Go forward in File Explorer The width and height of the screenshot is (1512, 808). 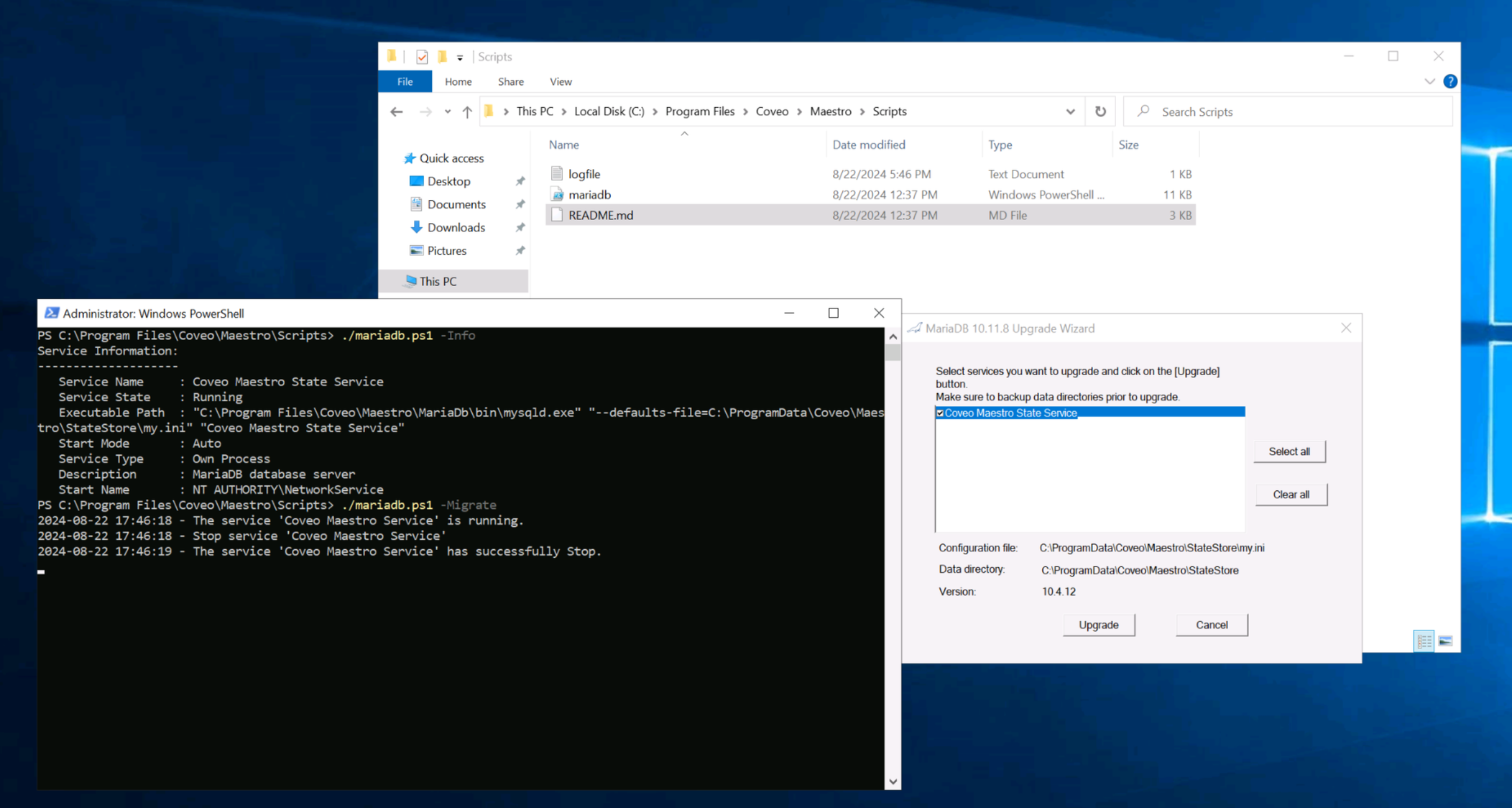click(x=425, y=111)
